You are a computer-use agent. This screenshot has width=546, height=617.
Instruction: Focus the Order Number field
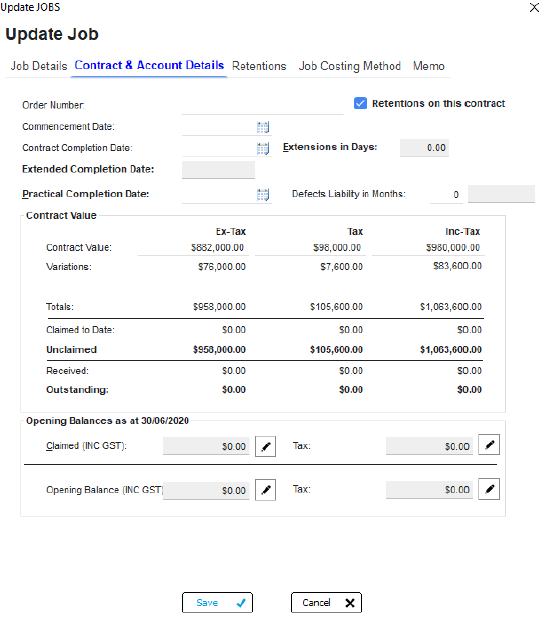[x=262, y=106]
